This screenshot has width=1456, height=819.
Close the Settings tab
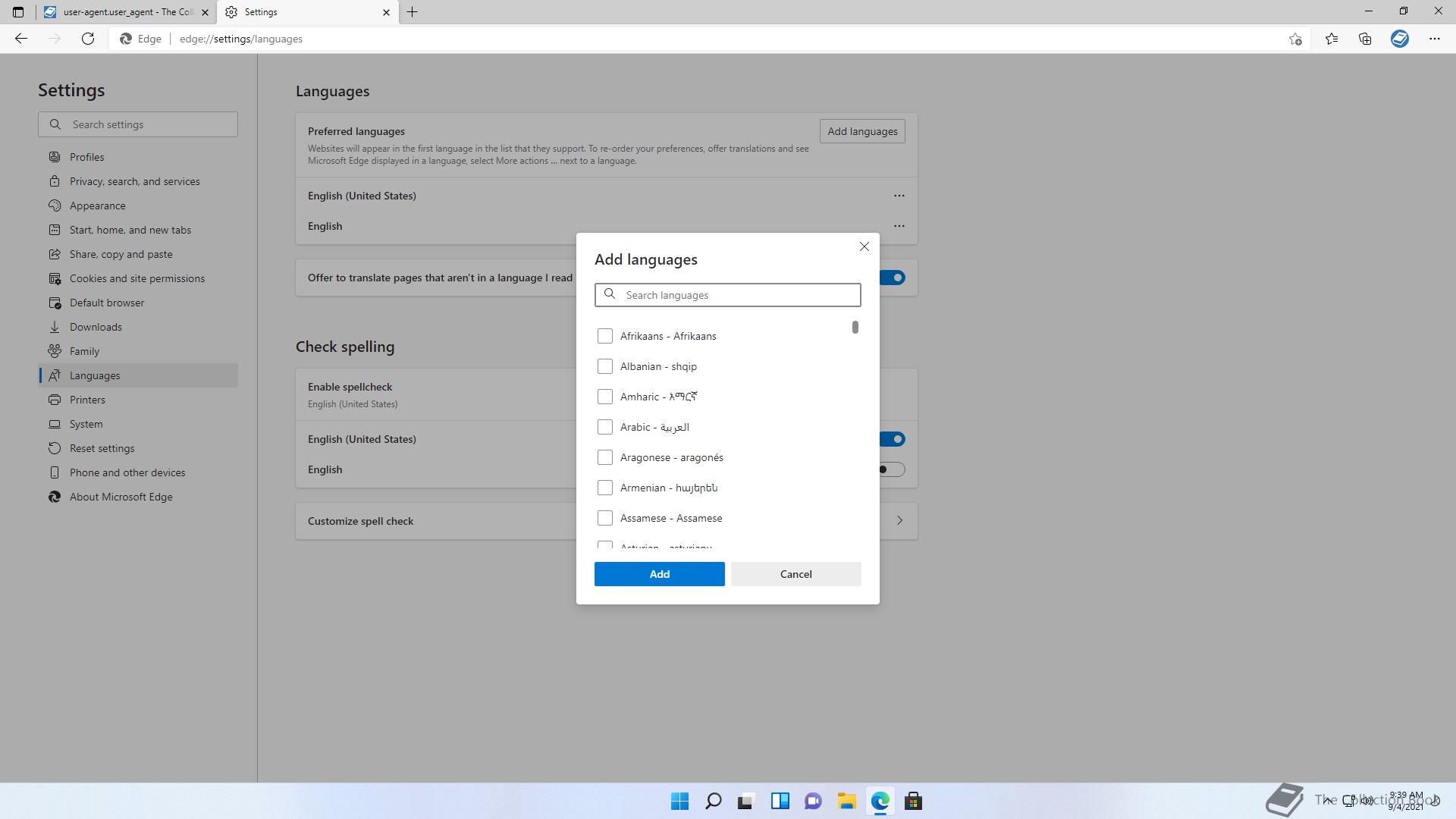386,12
